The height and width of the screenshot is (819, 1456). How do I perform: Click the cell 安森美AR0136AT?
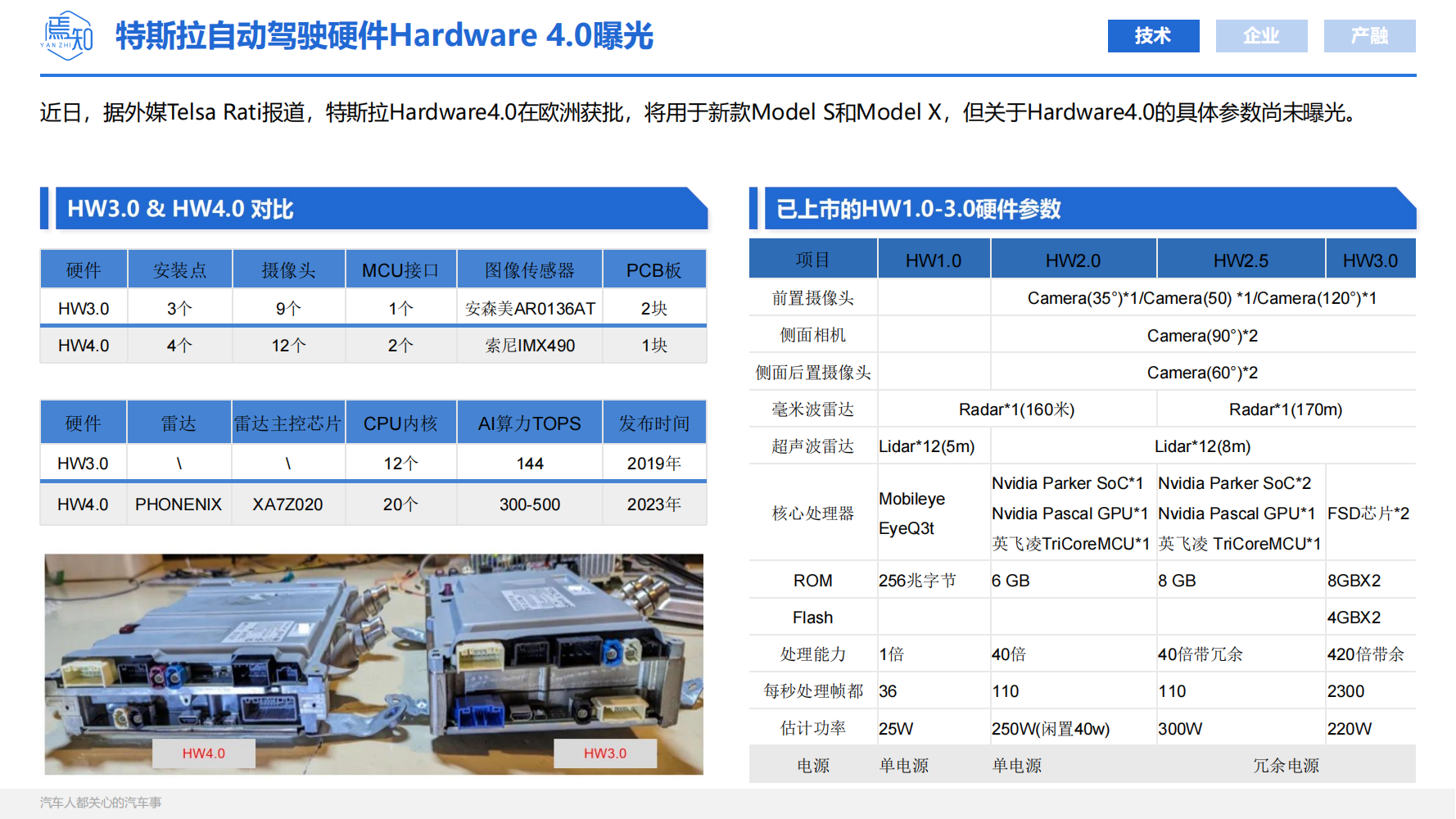point(530,309)
